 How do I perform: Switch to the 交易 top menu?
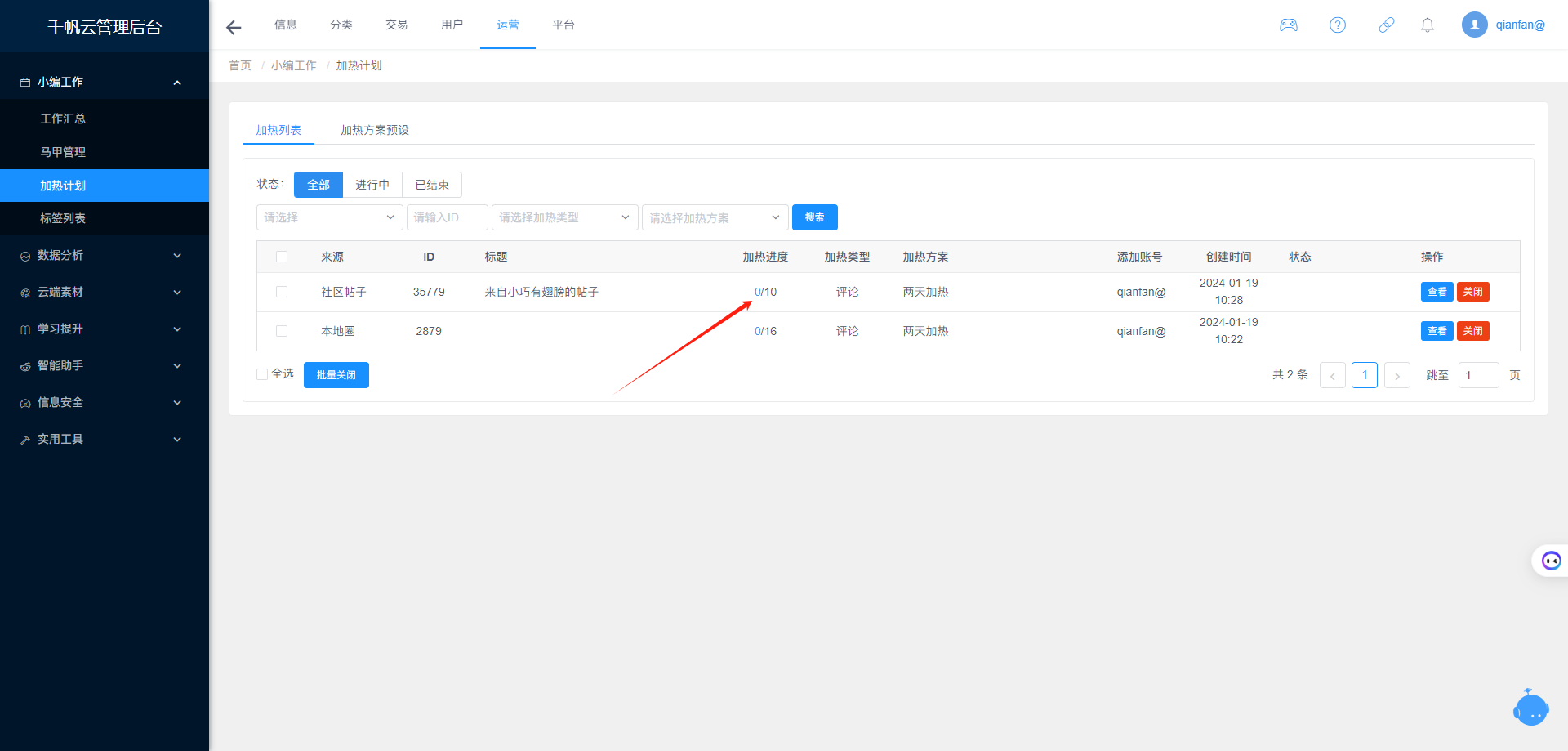pos(397,25)
